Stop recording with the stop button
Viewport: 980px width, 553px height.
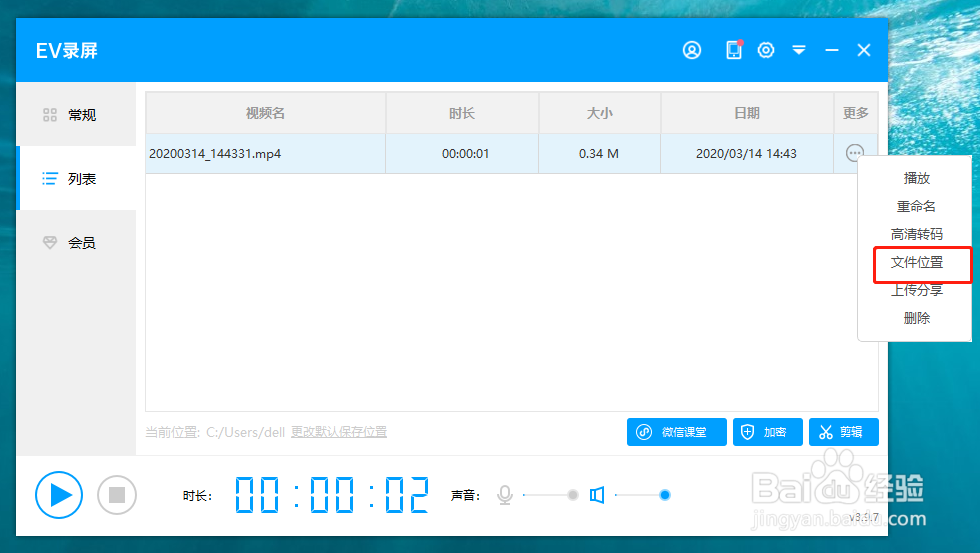117,495
